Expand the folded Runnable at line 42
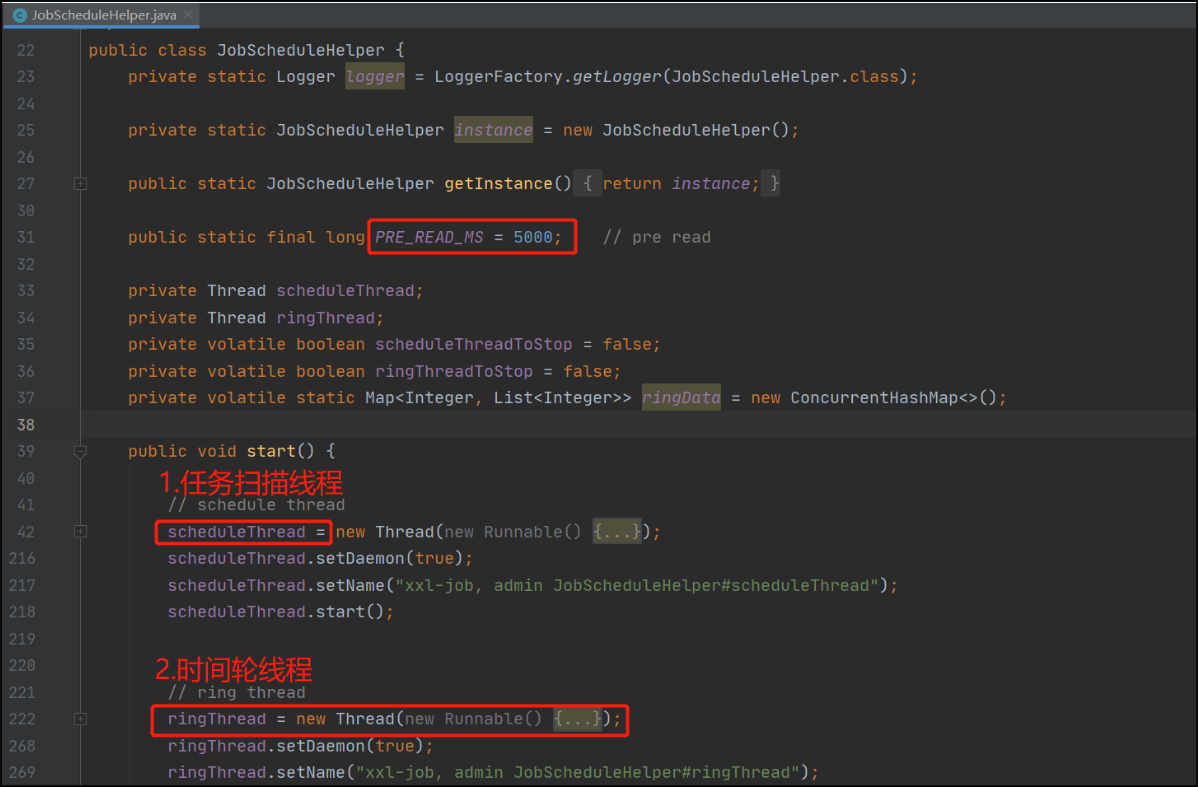 [x=80, y=531]
